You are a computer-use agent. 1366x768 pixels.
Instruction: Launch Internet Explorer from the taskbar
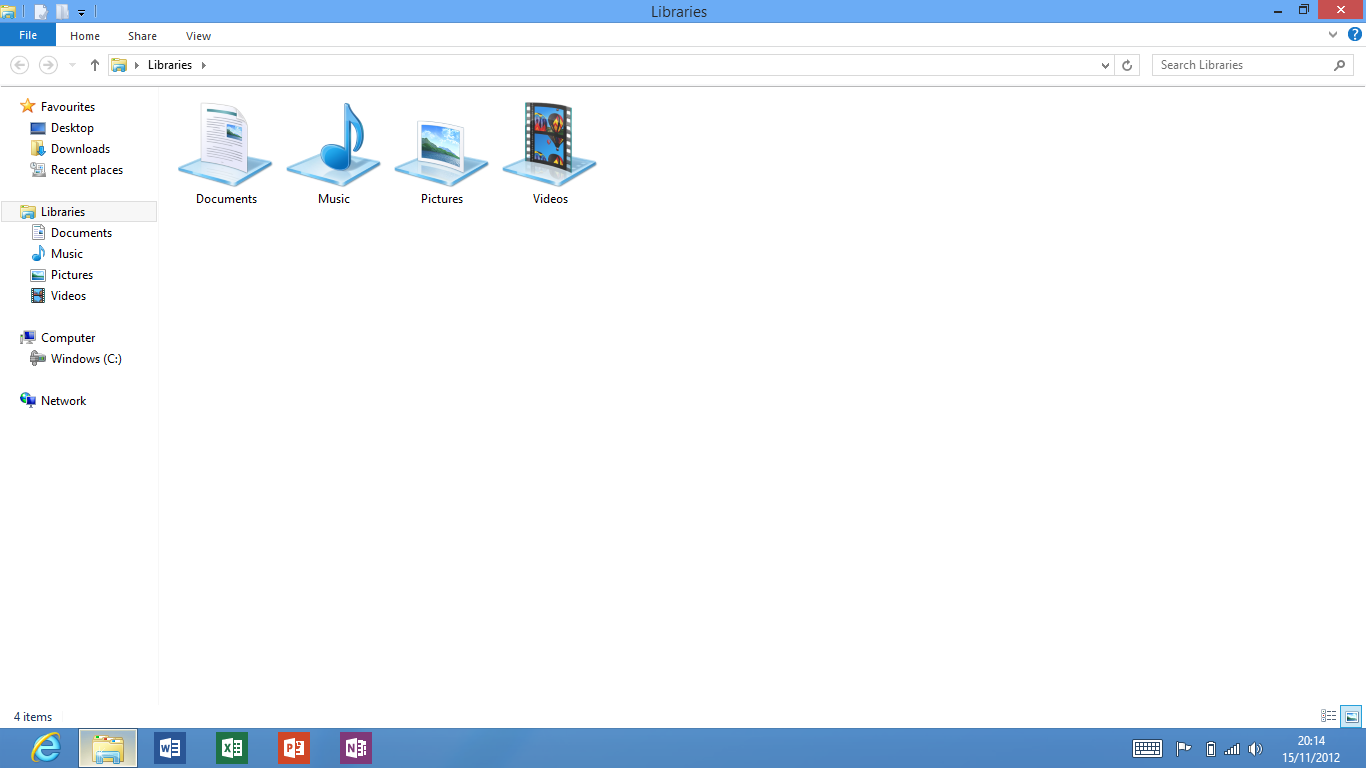[46, 748]
